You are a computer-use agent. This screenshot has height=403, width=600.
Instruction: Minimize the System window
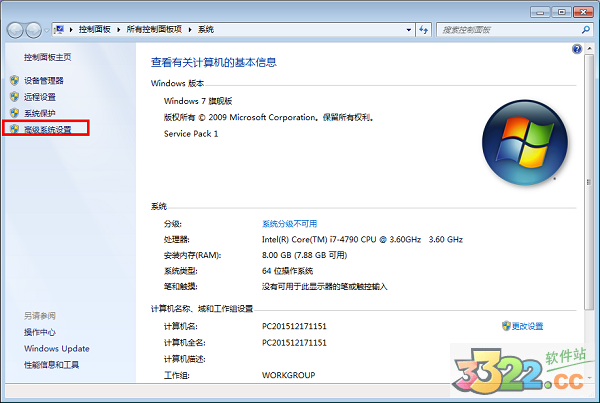click(x=540, y=12)
